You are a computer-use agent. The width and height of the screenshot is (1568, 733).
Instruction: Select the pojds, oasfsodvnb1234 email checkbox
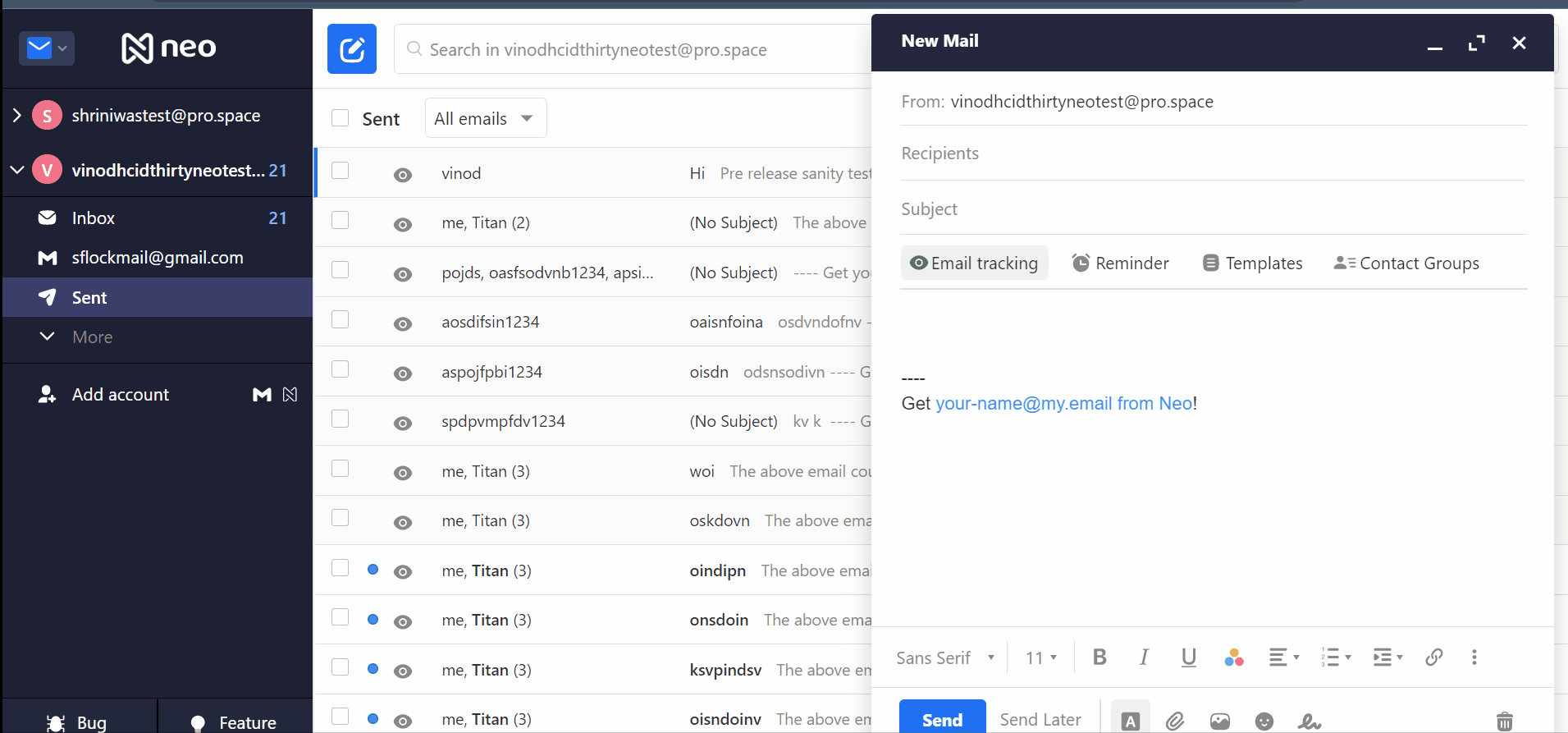[341, 270]
